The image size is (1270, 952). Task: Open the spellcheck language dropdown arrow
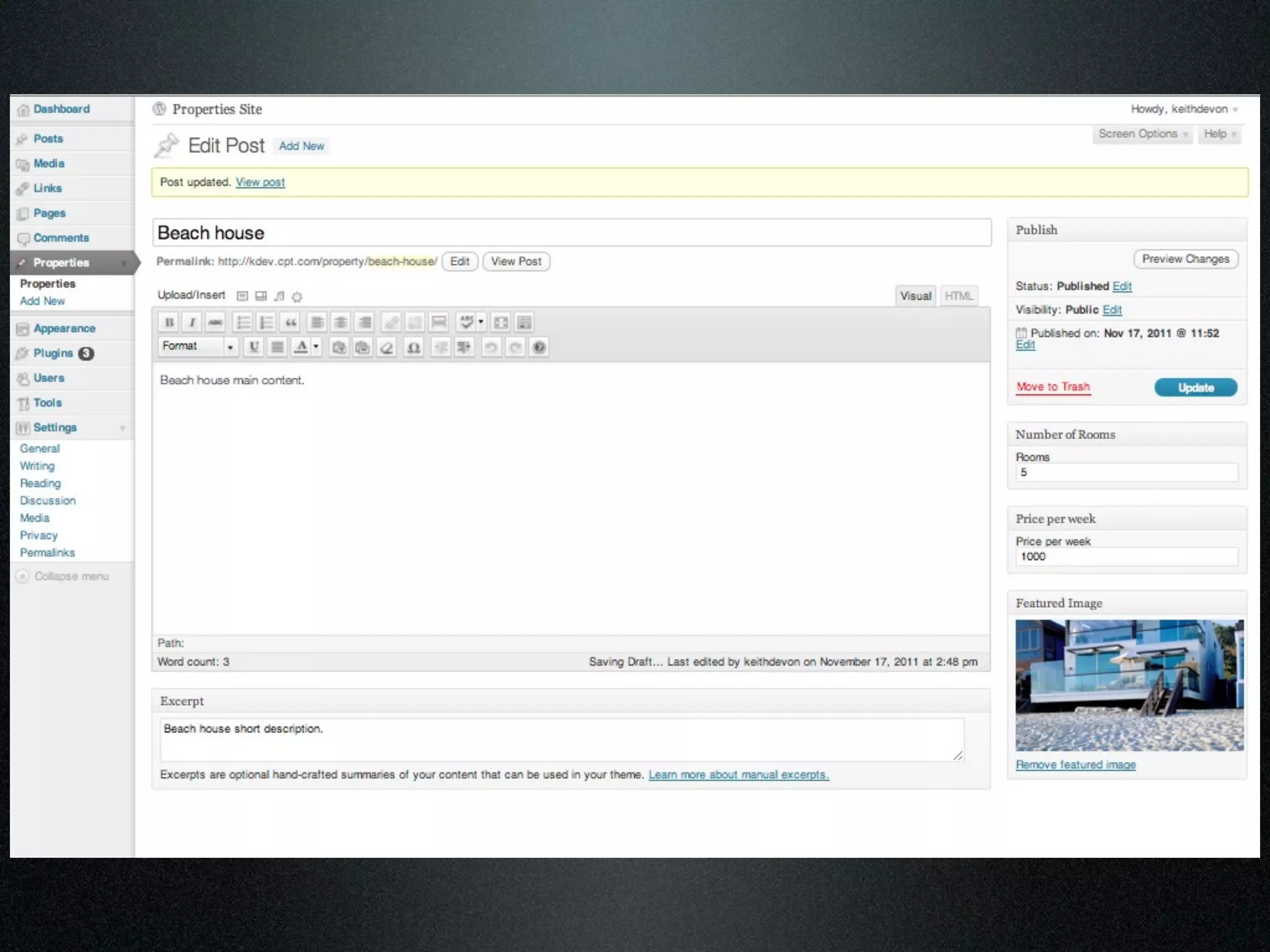[x=481, y=322]
